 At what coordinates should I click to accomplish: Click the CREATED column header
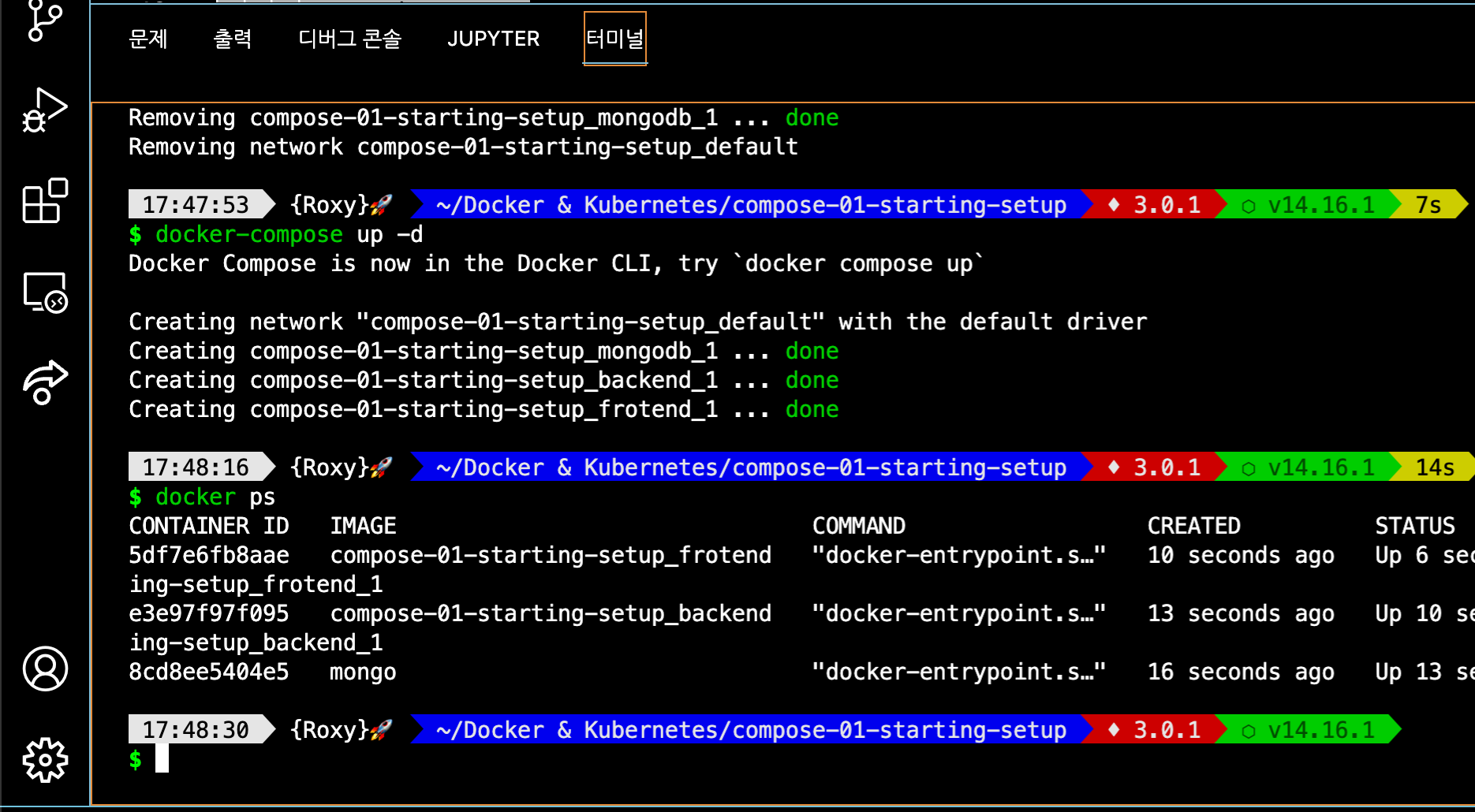click(x=1194, y=526)
